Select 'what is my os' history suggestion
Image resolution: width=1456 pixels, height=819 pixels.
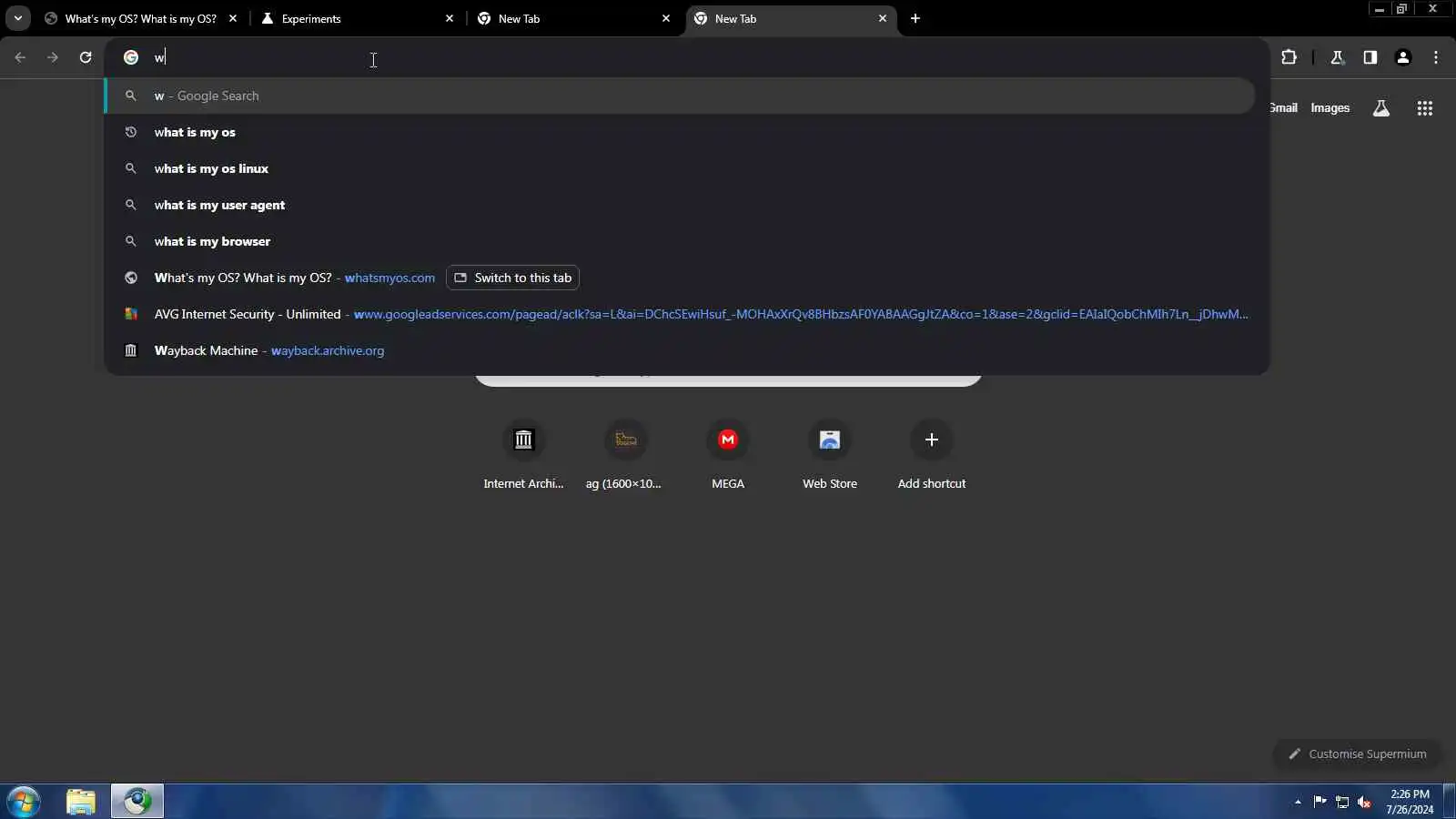680,132
